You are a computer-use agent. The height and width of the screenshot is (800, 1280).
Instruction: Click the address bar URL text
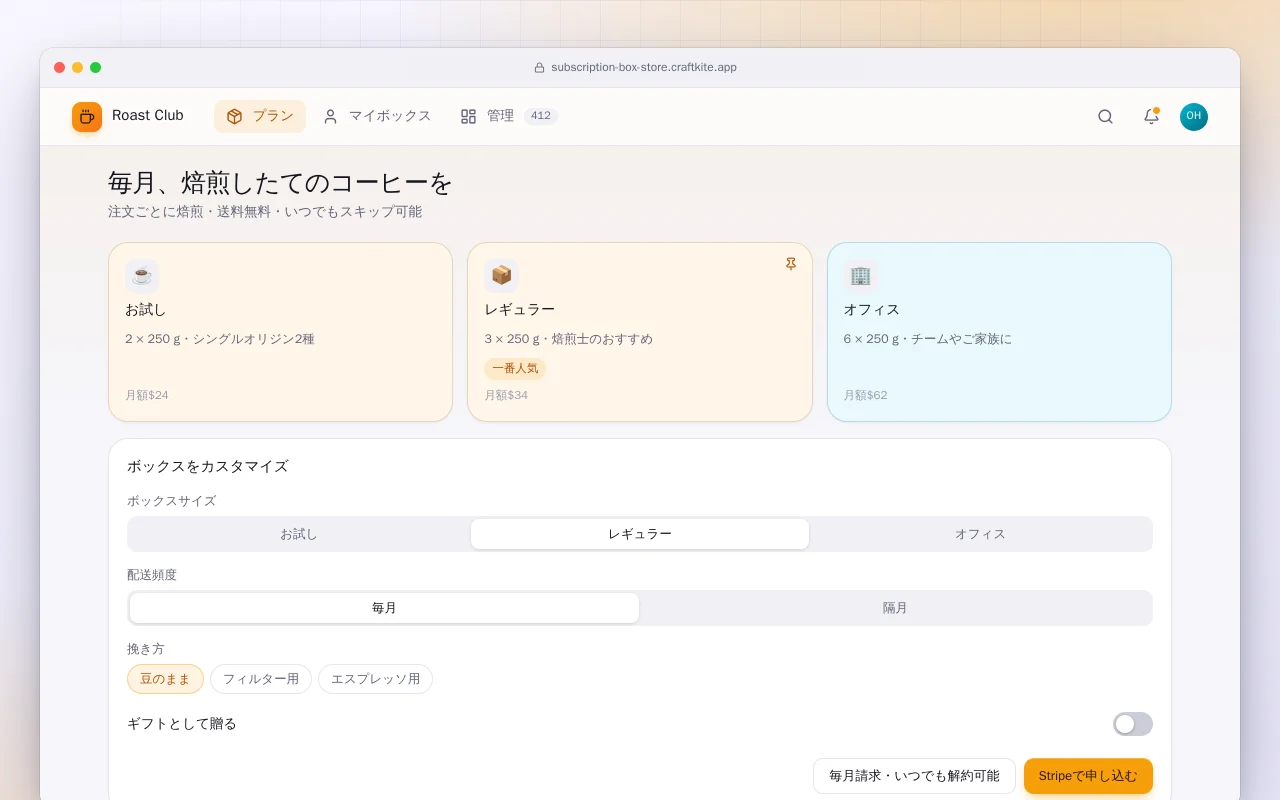click(644, 68)
